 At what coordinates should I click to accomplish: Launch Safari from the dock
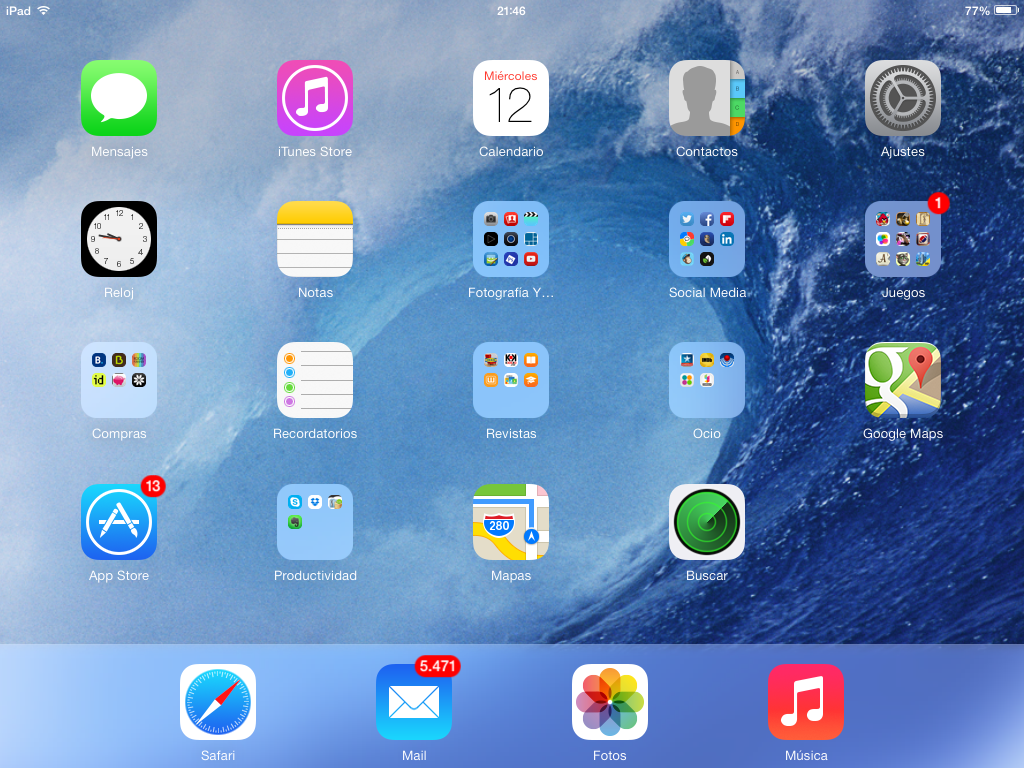tap(217, 702)
